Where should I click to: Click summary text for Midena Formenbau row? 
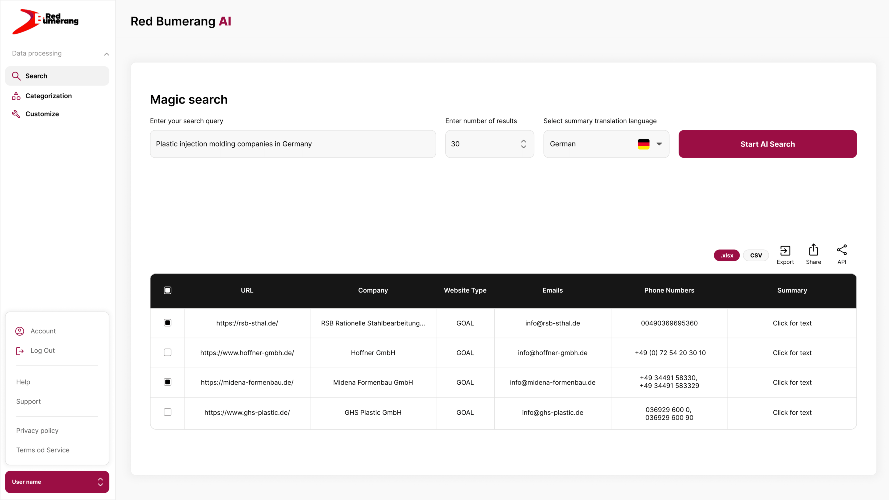point(792,383)
